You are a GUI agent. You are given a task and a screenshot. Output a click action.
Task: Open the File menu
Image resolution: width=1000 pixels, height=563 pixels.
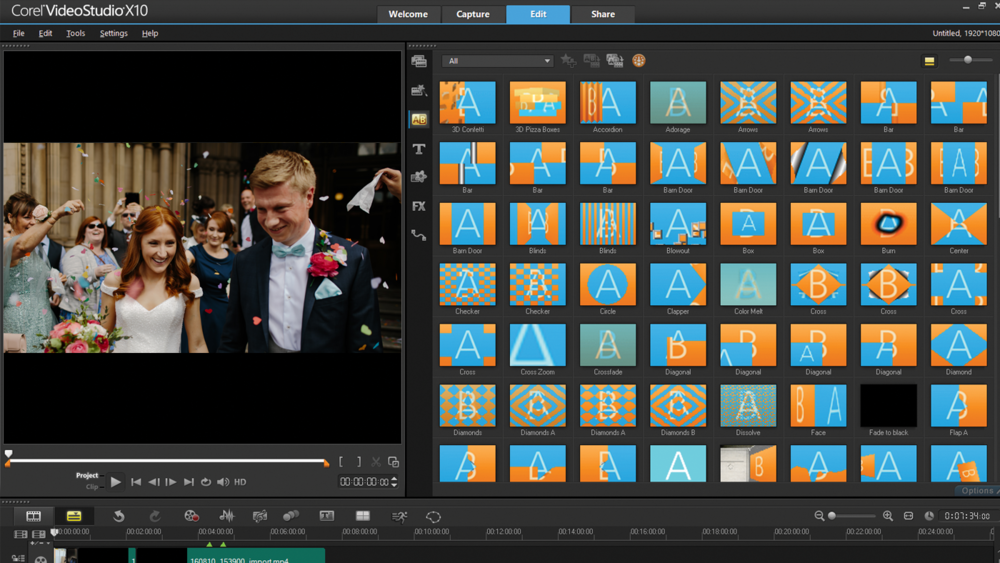(18, 33)
